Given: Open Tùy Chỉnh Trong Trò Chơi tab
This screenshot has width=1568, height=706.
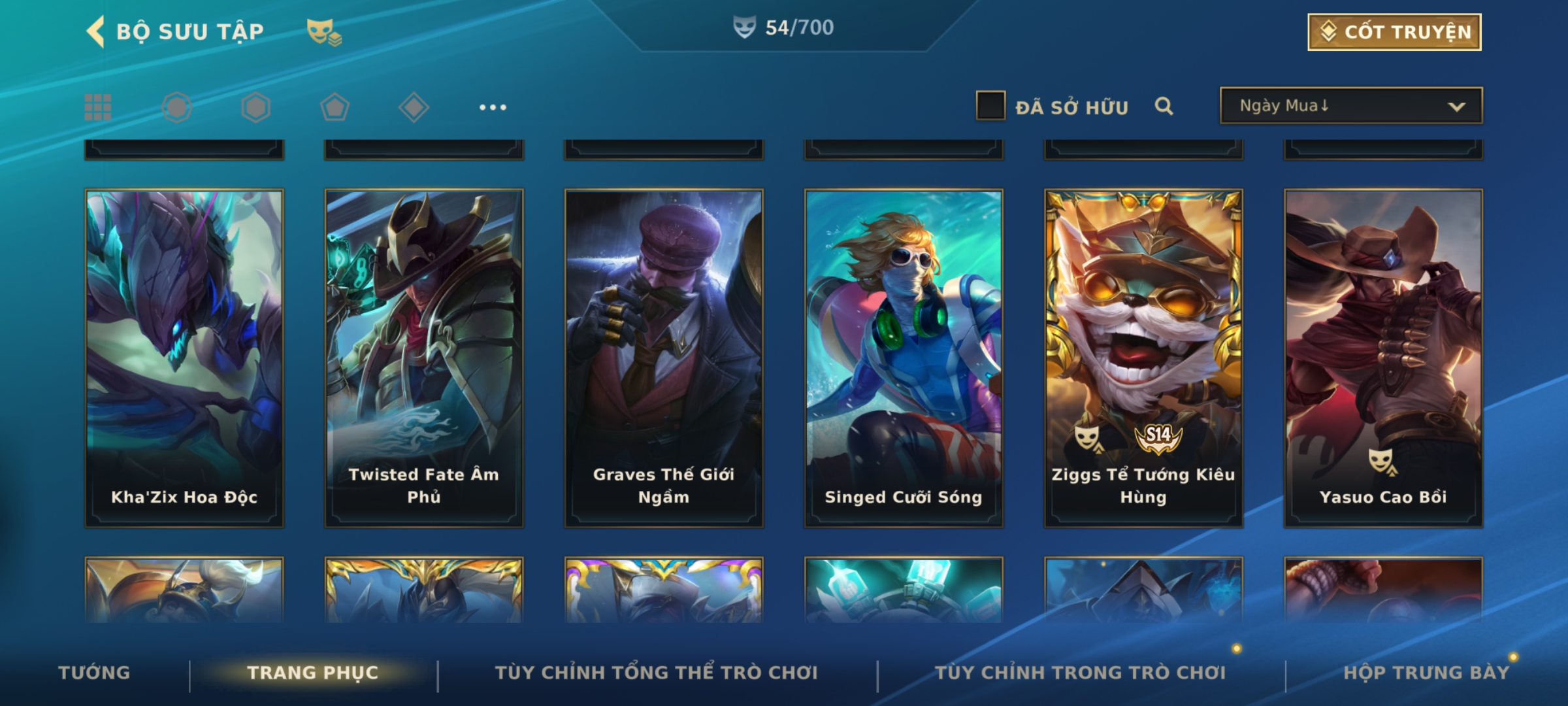Looking at the screenshot, I should [x=1081, y=673].
